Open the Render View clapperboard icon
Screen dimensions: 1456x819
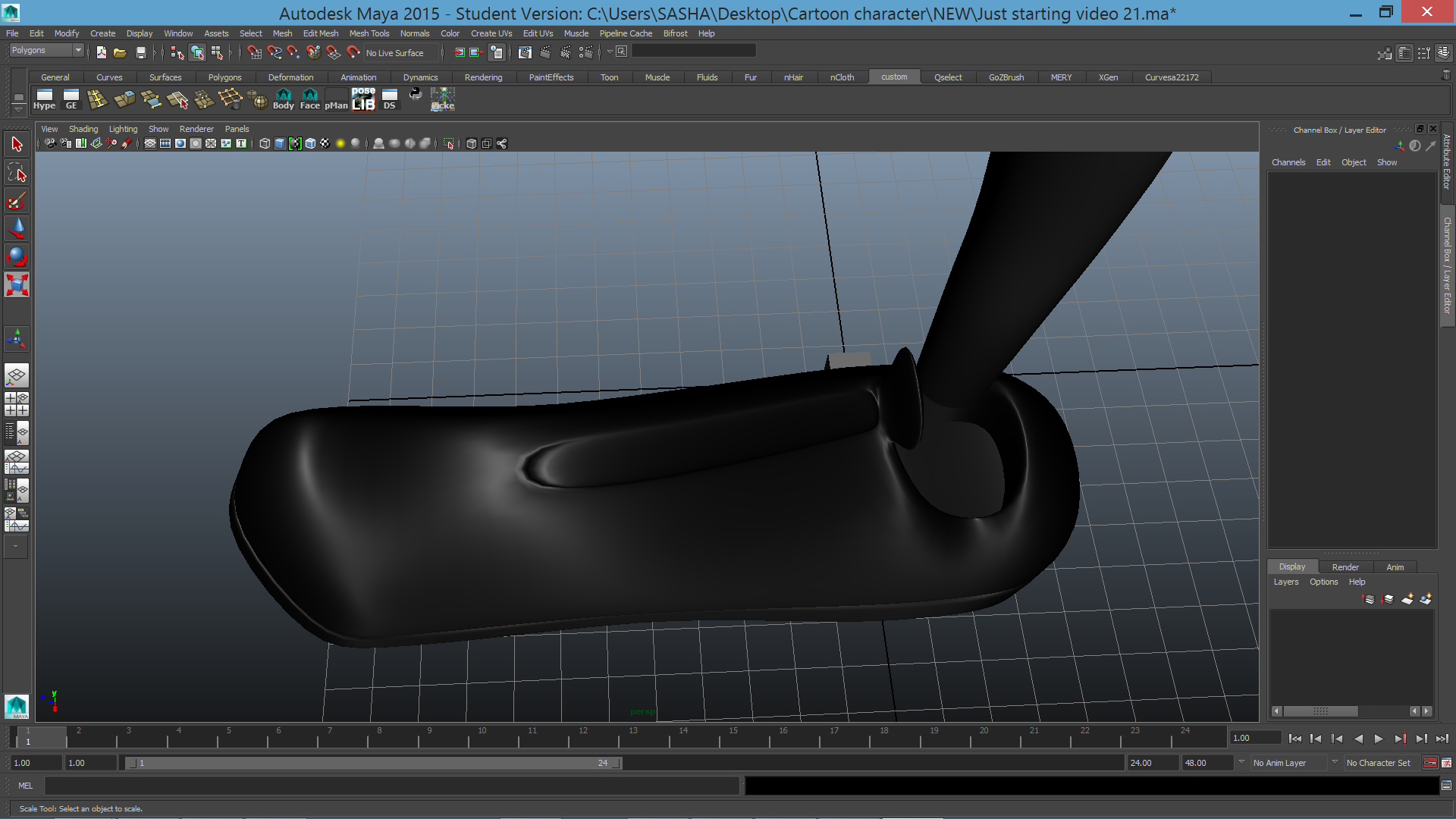coord(525,52)
